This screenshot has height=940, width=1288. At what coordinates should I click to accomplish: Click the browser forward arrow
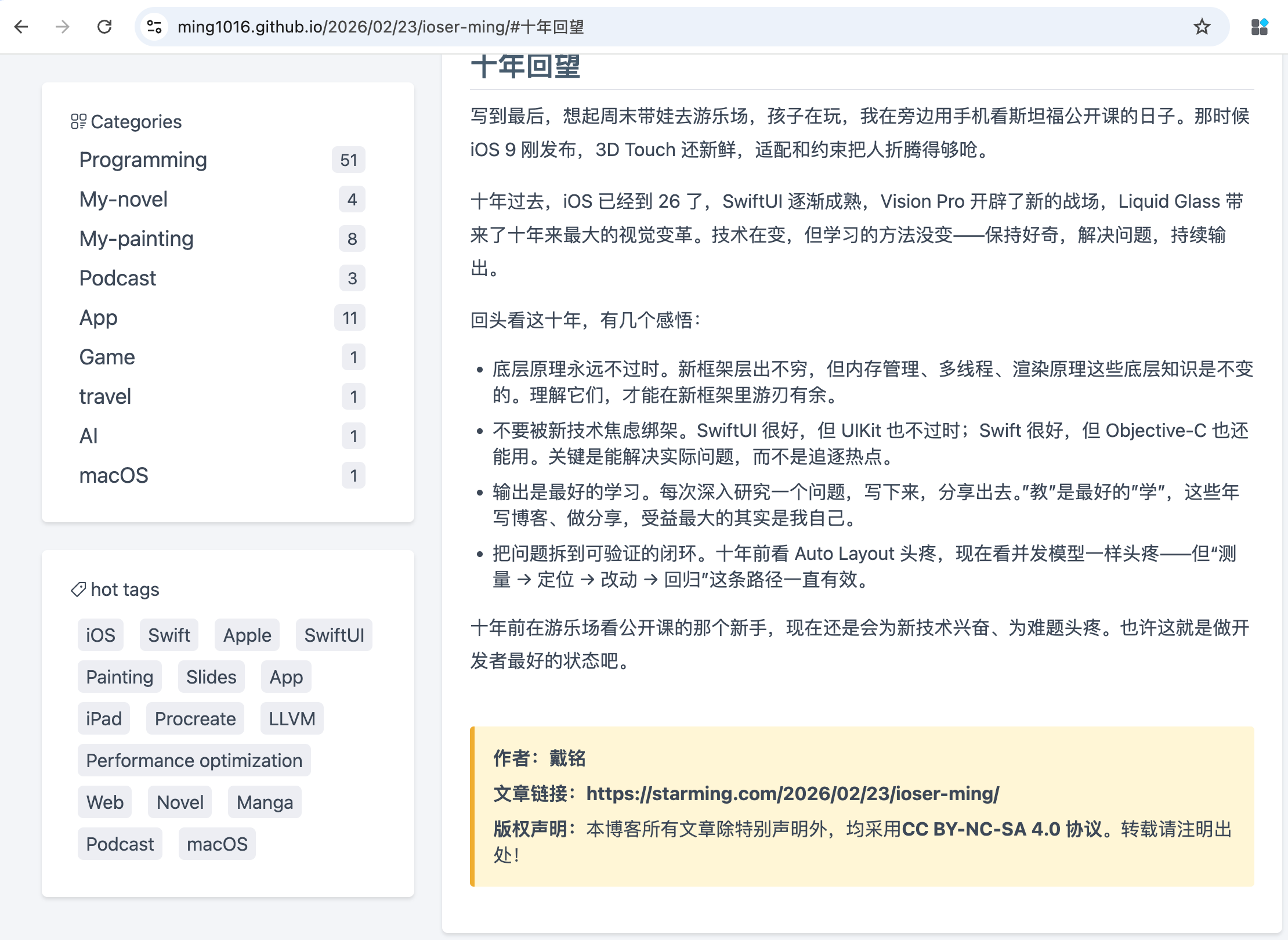coord(63,27)
